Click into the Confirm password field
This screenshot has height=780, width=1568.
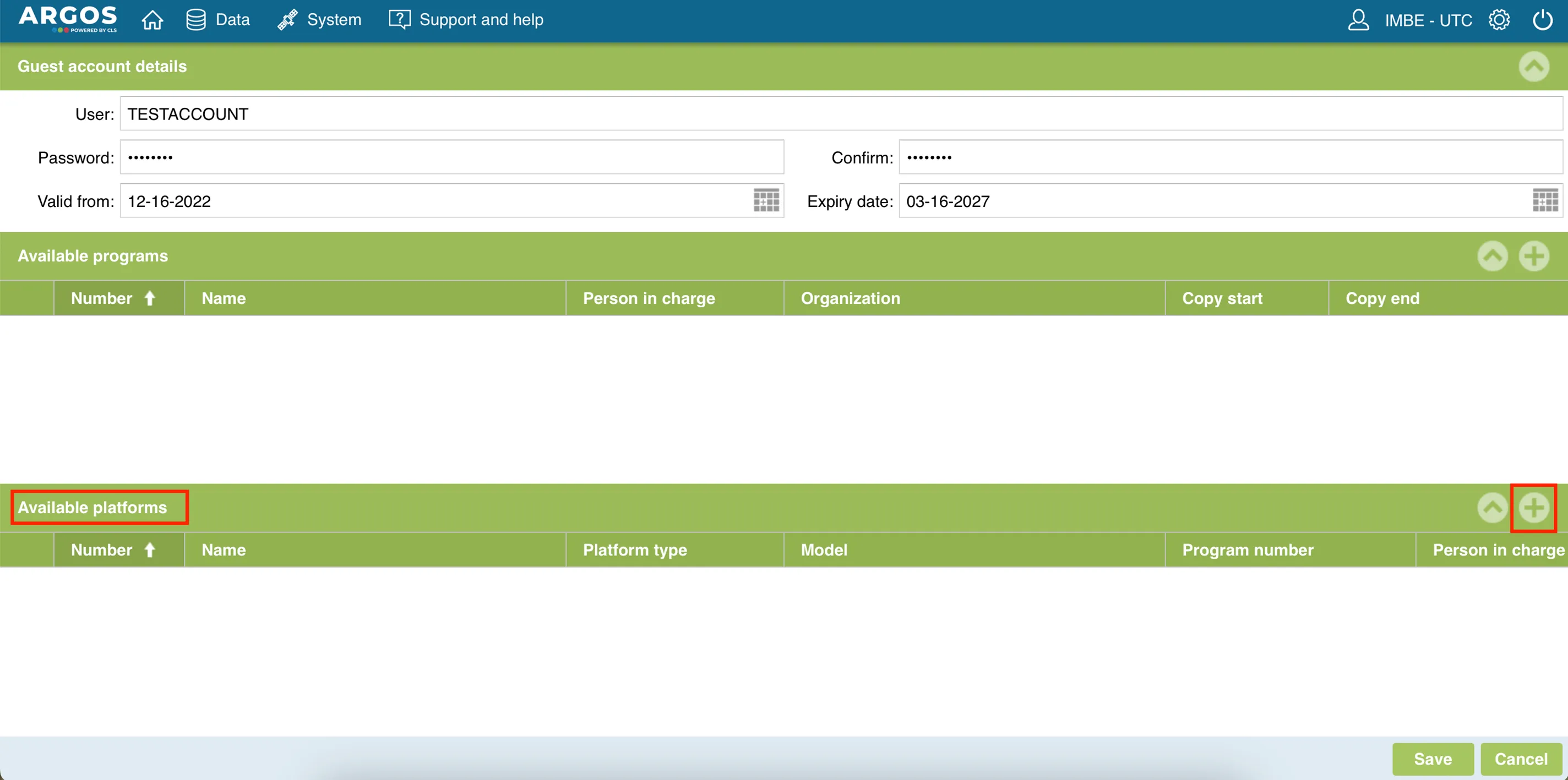click(1229, 157)
